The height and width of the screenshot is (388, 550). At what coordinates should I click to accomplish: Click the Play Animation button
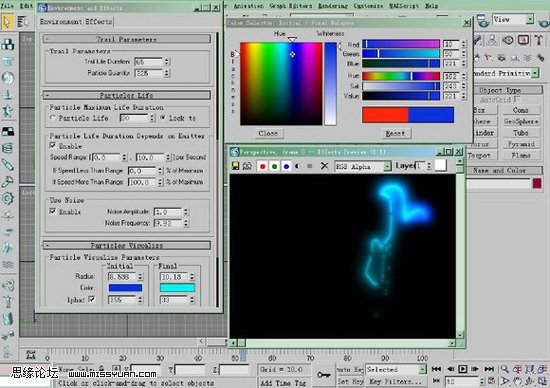tap(463, 369)
